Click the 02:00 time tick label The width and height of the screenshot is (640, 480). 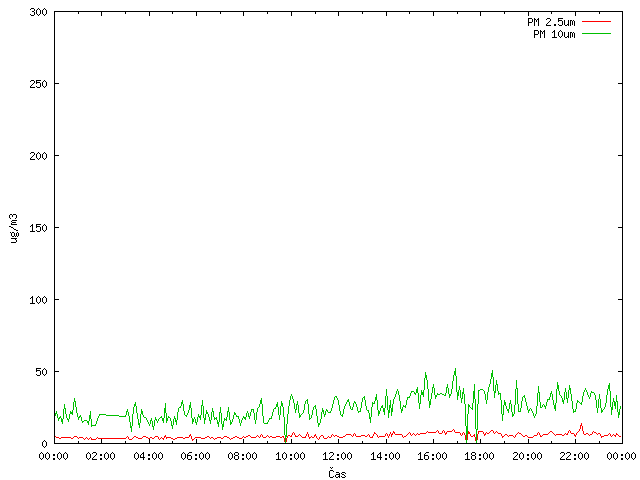pos(100,456)
